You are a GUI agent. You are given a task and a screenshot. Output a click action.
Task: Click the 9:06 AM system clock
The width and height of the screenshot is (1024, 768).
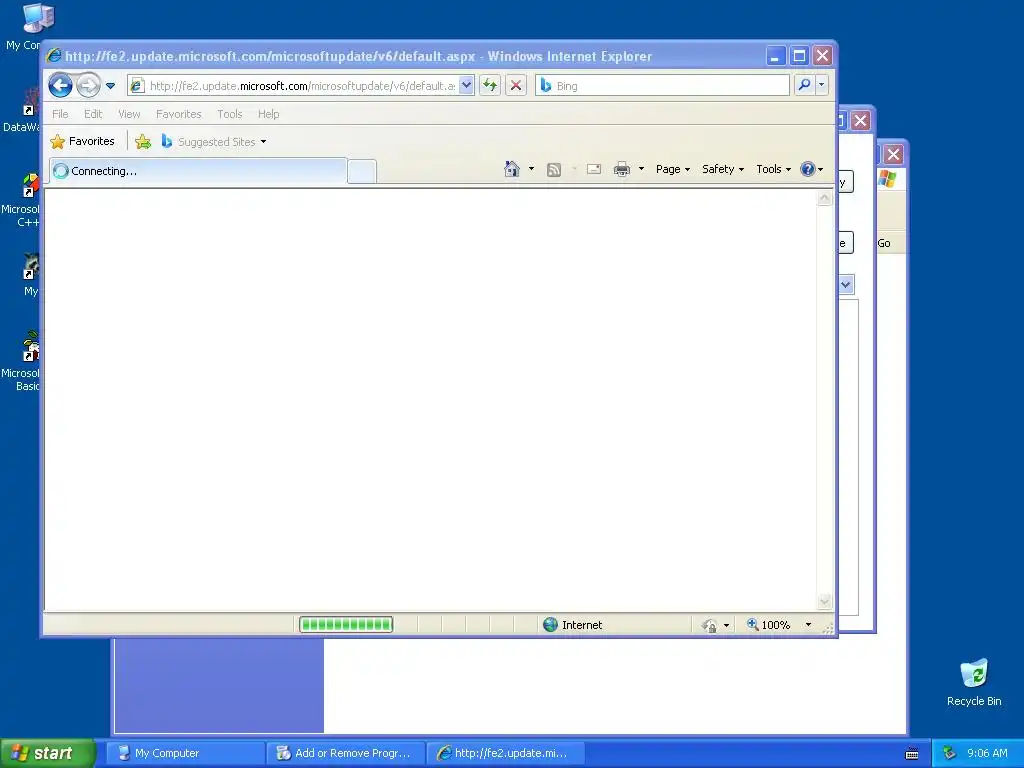[987, 753]
